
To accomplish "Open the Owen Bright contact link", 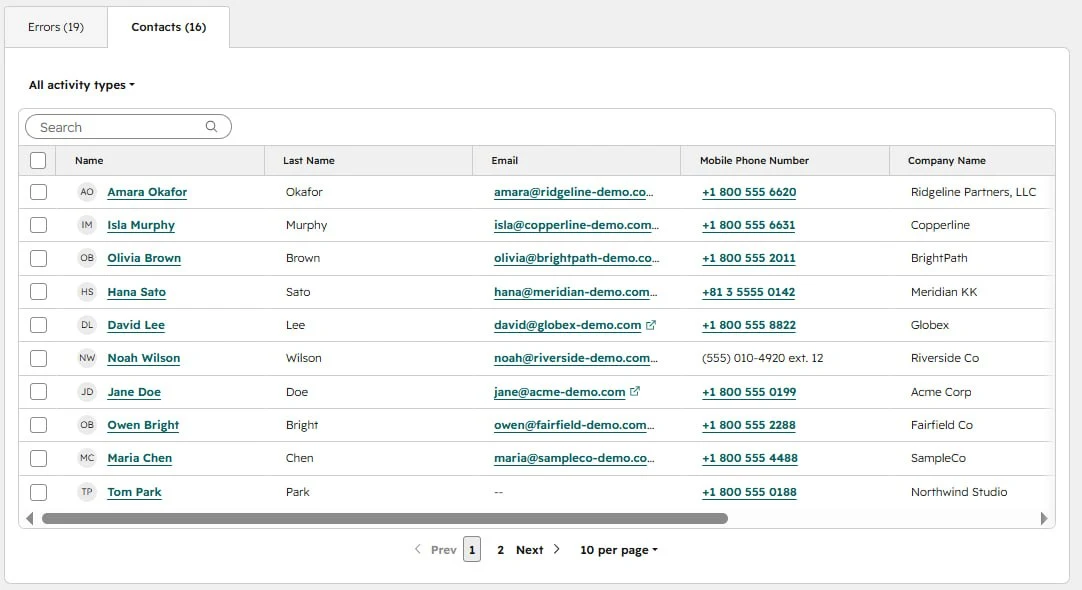I will pos(143,425).
